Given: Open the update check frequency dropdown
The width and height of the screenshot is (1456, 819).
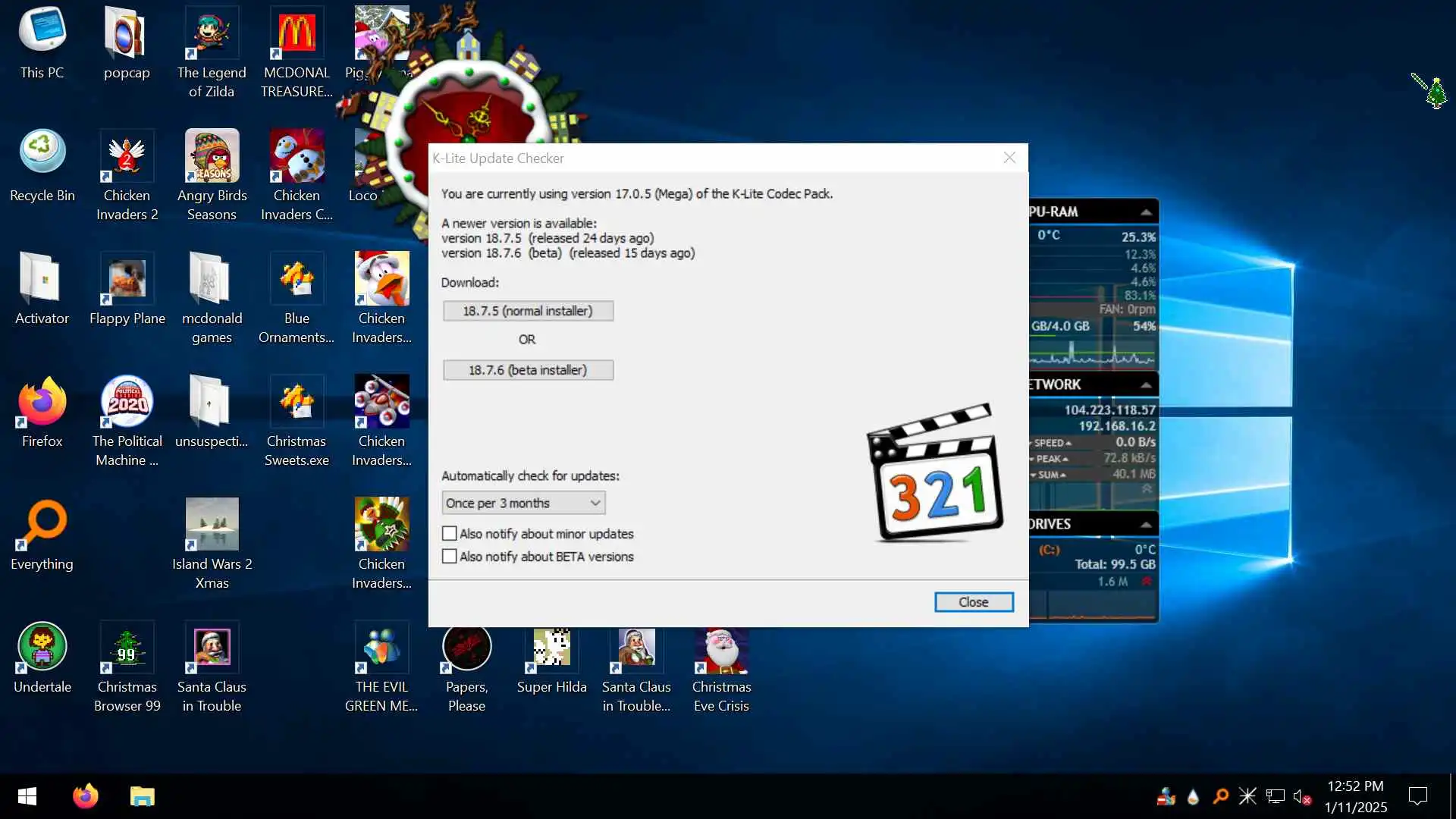Looking at the screenshot, I should pyautogui.click(x=523, y=503).
